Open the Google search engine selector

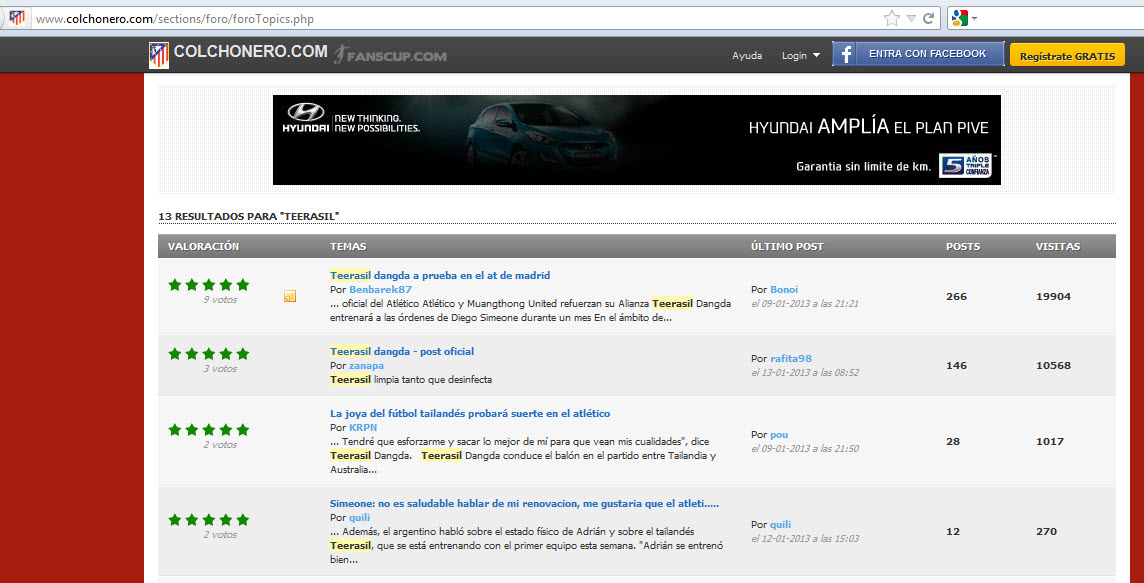pyautogui.click(x=965, y=19)
